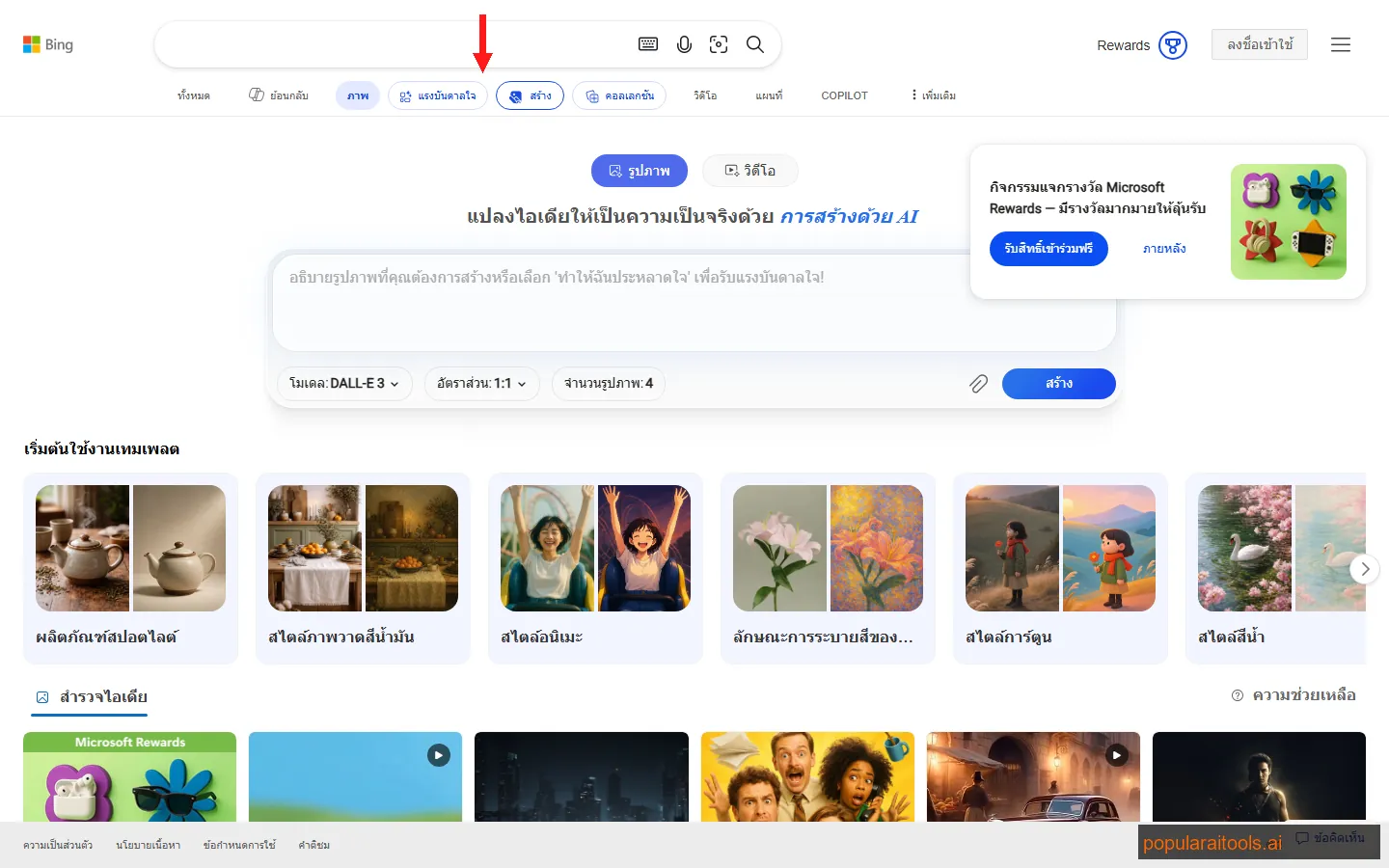Open the on-screen keyboard in the search bar
Viewport: 1389px width, 868px height.
tap(647, 43)
